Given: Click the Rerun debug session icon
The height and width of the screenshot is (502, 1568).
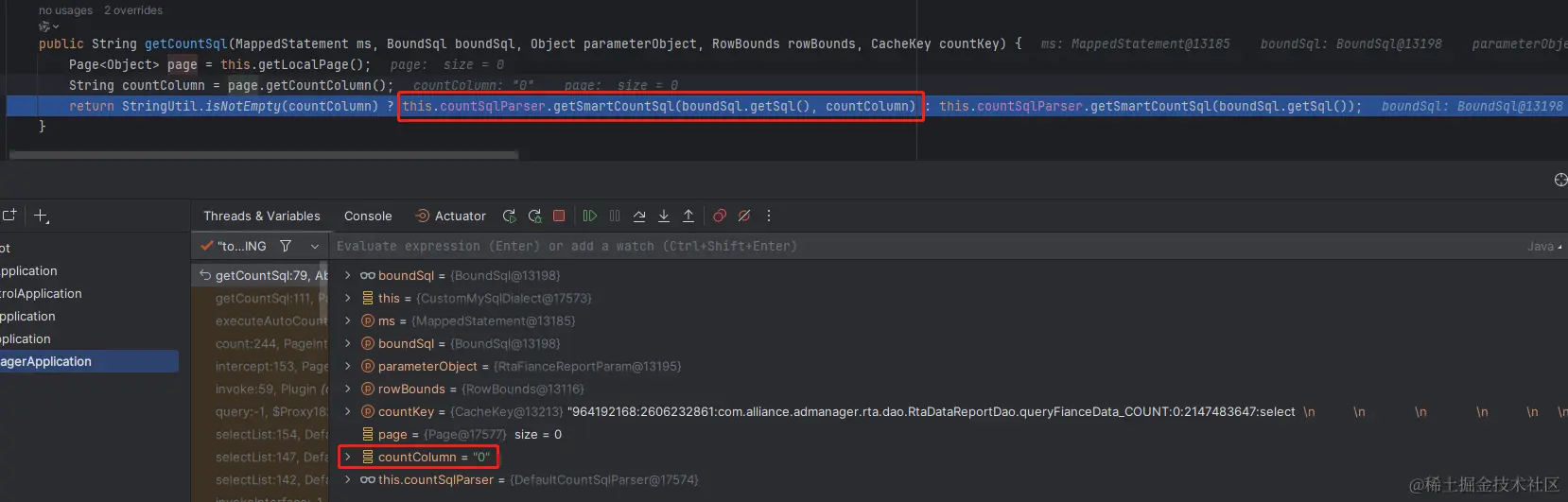Looking at the screenshot, I should coord(510,216).
